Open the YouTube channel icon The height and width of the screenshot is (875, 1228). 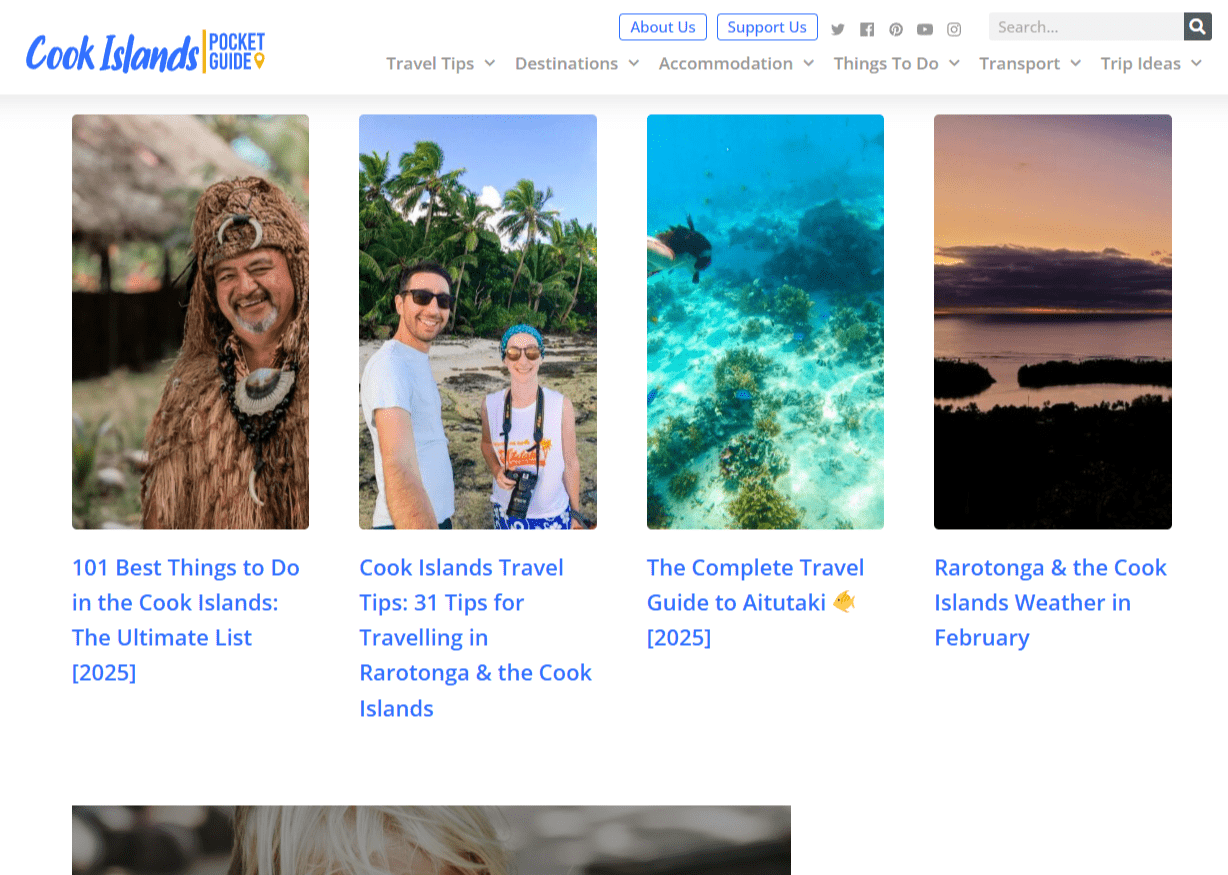(x=925, y=29)
